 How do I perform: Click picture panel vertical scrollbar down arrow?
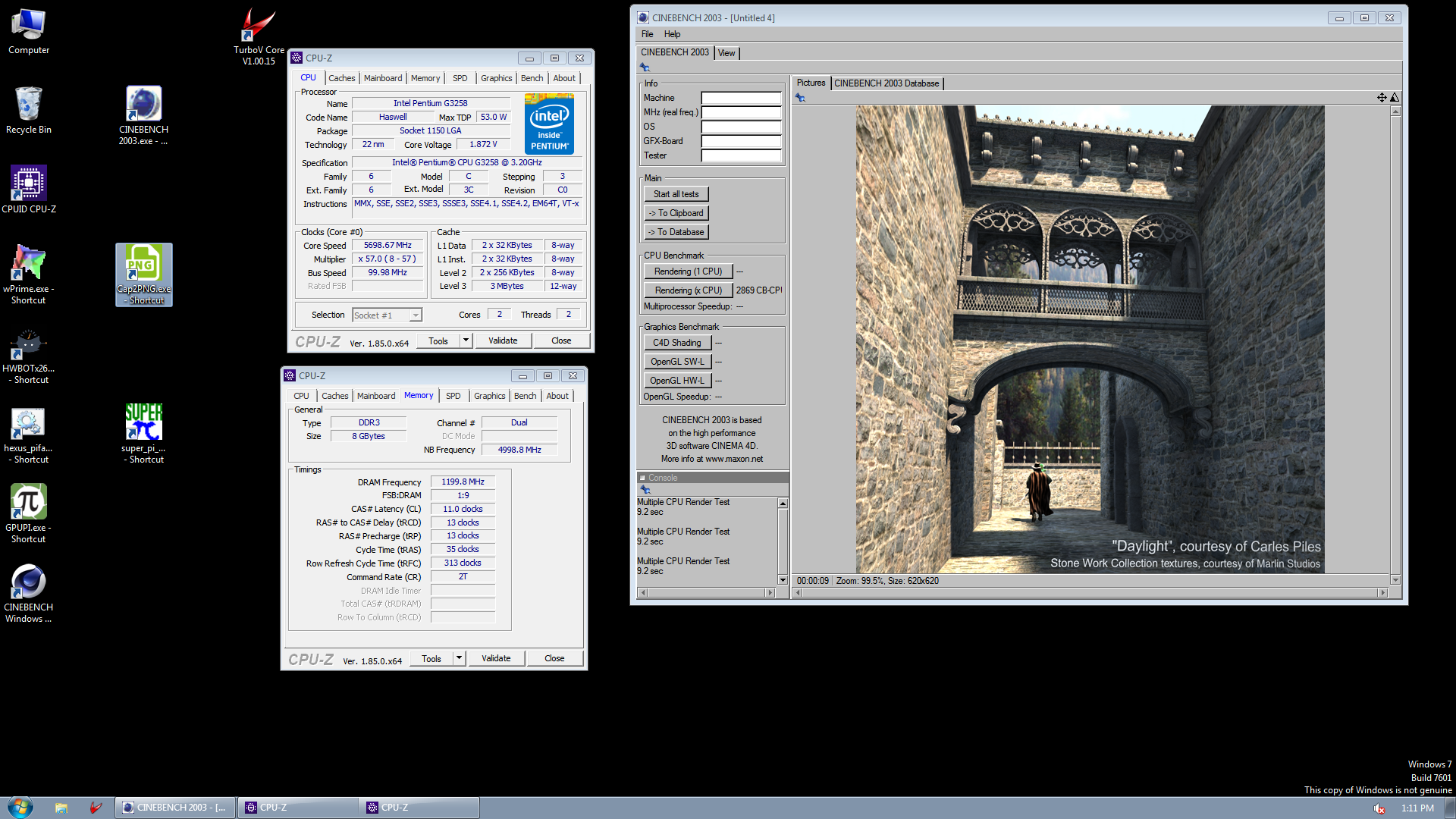pyautogui.click(x=1395, y=580)
